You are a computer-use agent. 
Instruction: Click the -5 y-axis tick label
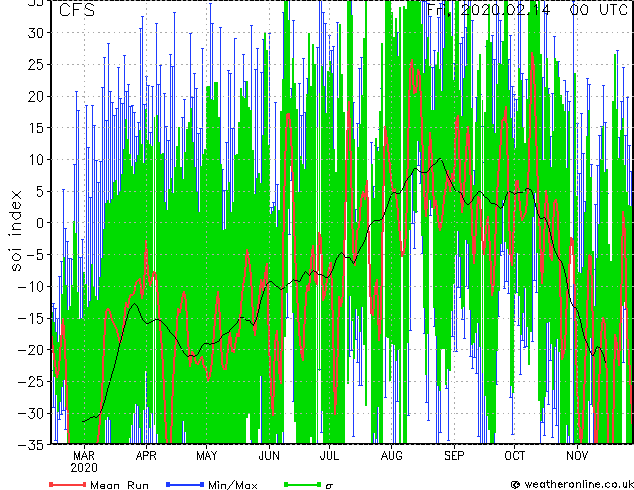point(35,255)
